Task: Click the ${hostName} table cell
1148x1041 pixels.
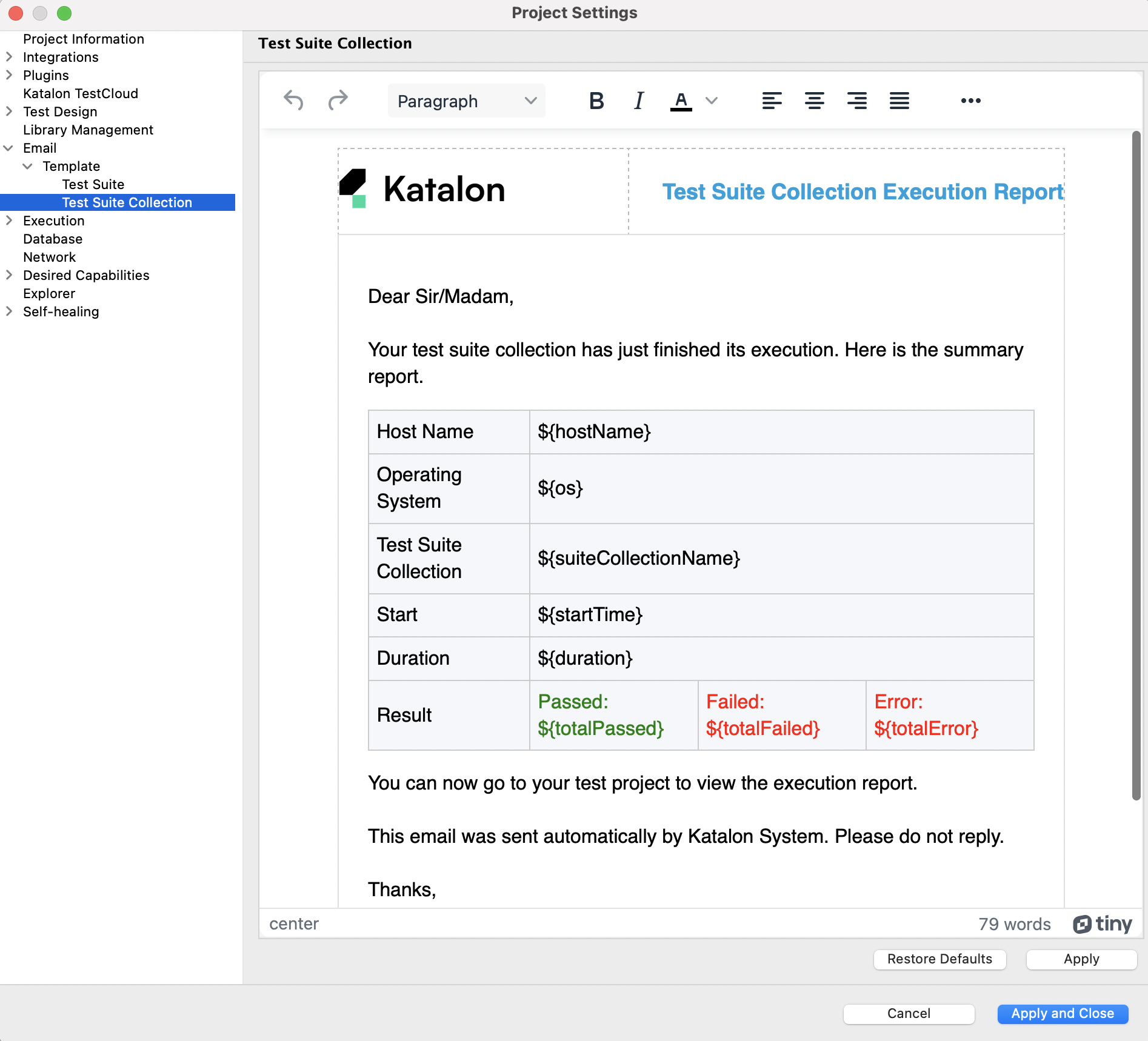Action: click(782, 431)
